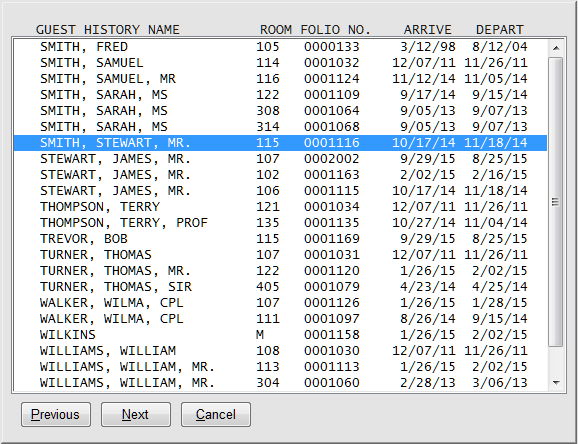Viewport: 578px width, 444px height.
Task: Click the Next button
Action: point(136,414)
